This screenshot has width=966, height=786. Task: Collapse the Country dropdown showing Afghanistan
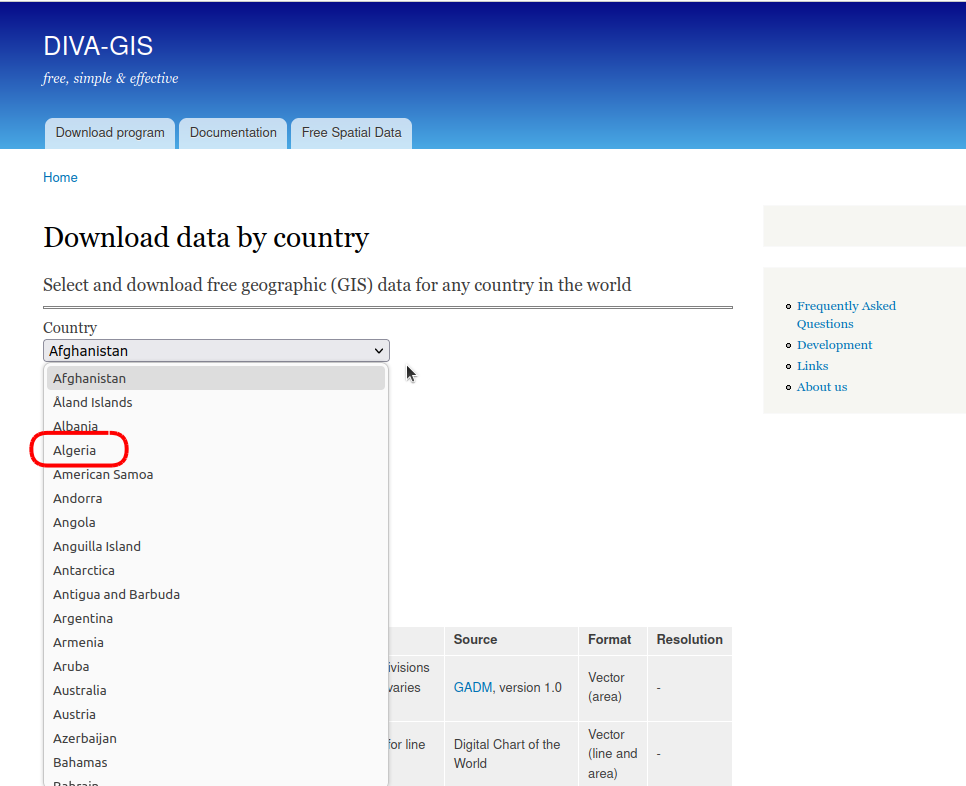[216, 350]
